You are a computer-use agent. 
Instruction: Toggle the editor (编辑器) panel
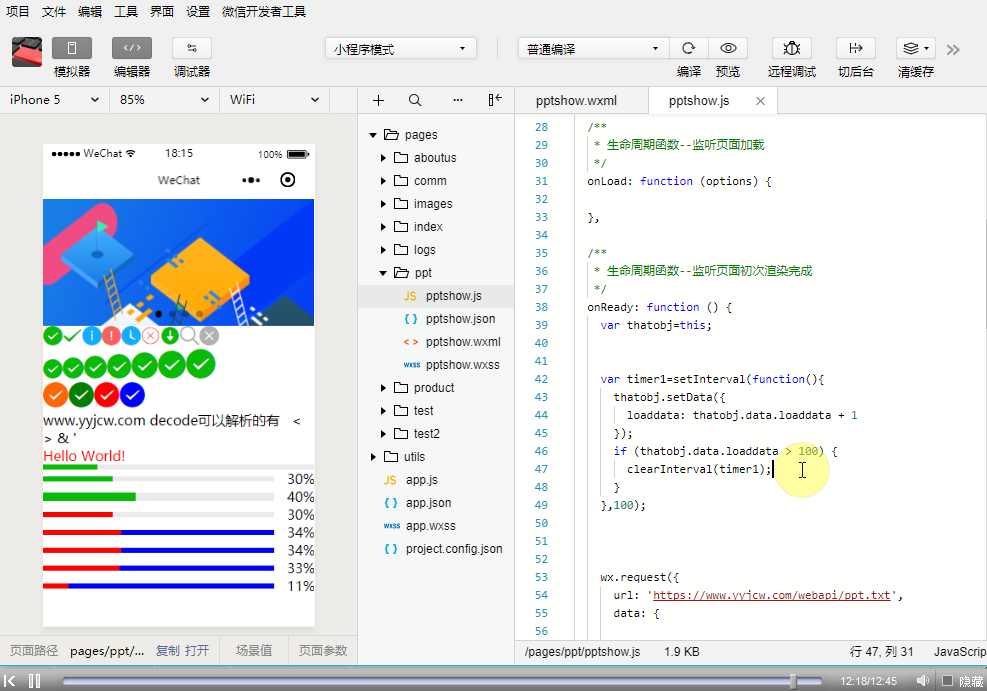[x=132, y=48]
